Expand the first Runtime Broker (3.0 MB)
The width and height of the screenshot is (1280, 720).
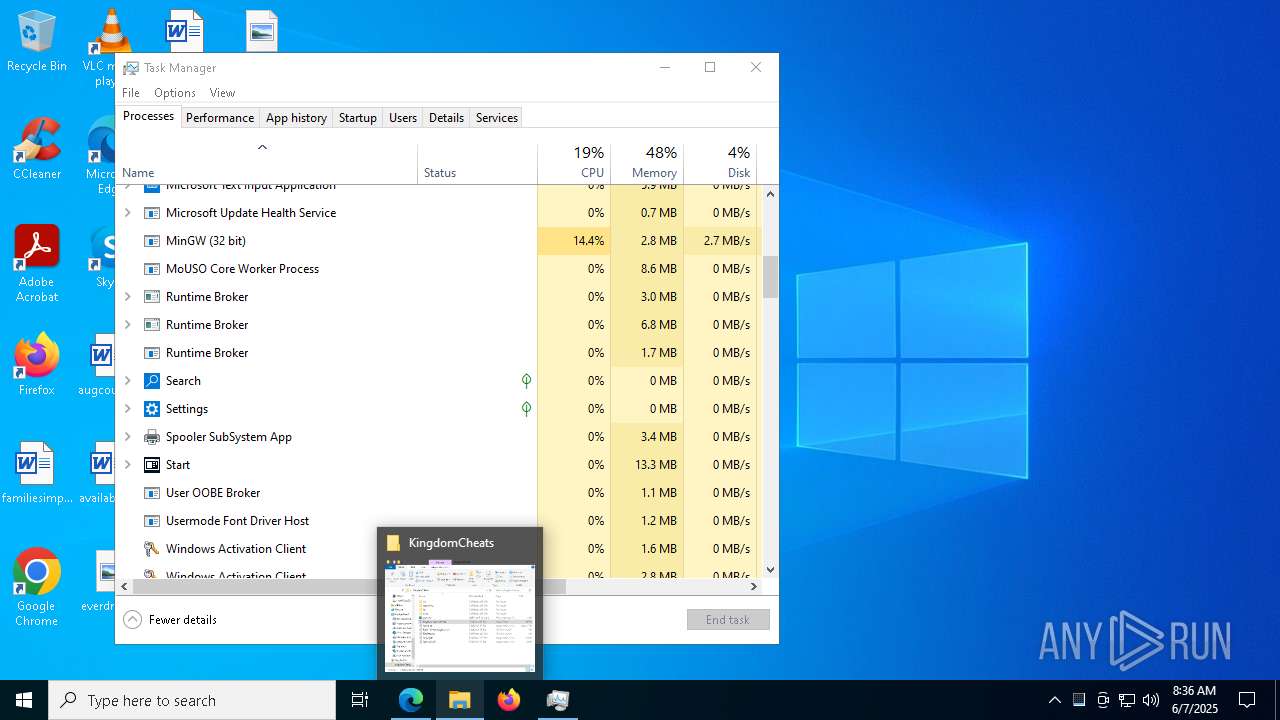click(x=127, y=297)
